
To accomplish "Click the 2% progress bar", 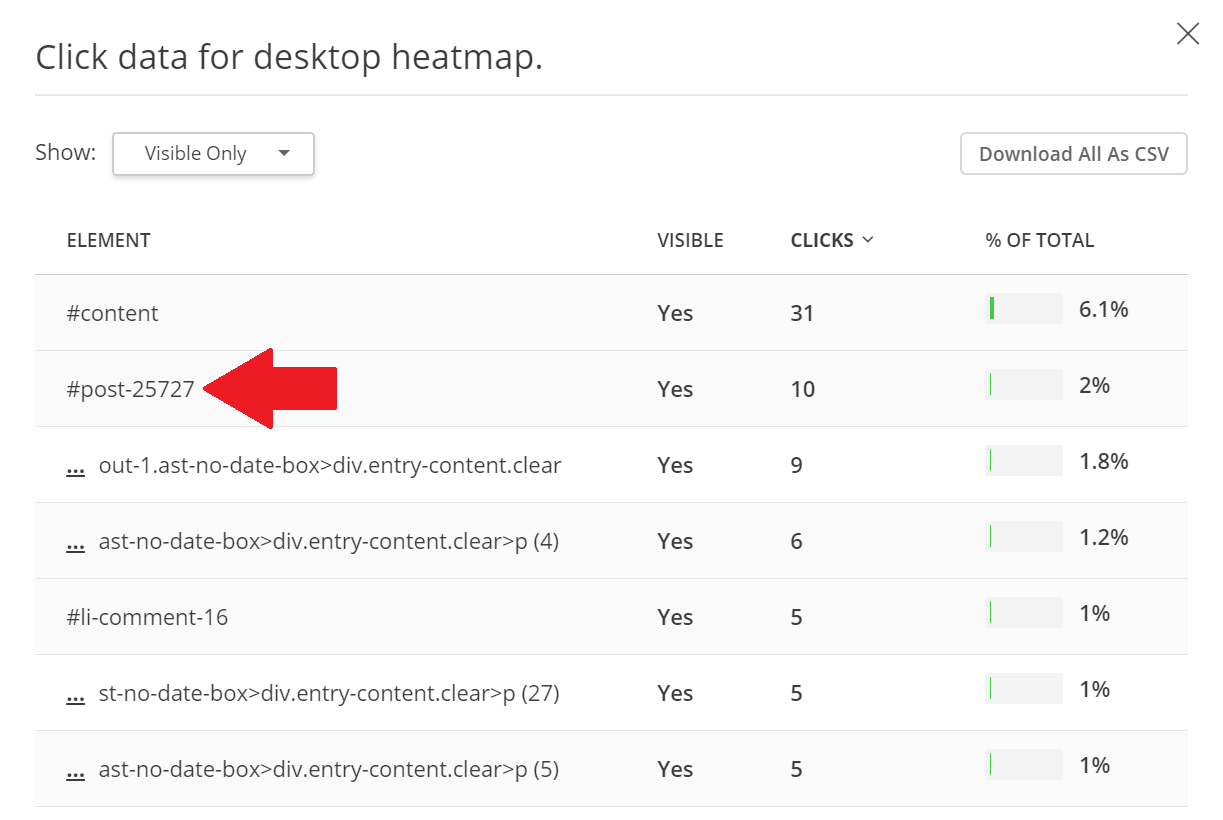I will 1023,385.
